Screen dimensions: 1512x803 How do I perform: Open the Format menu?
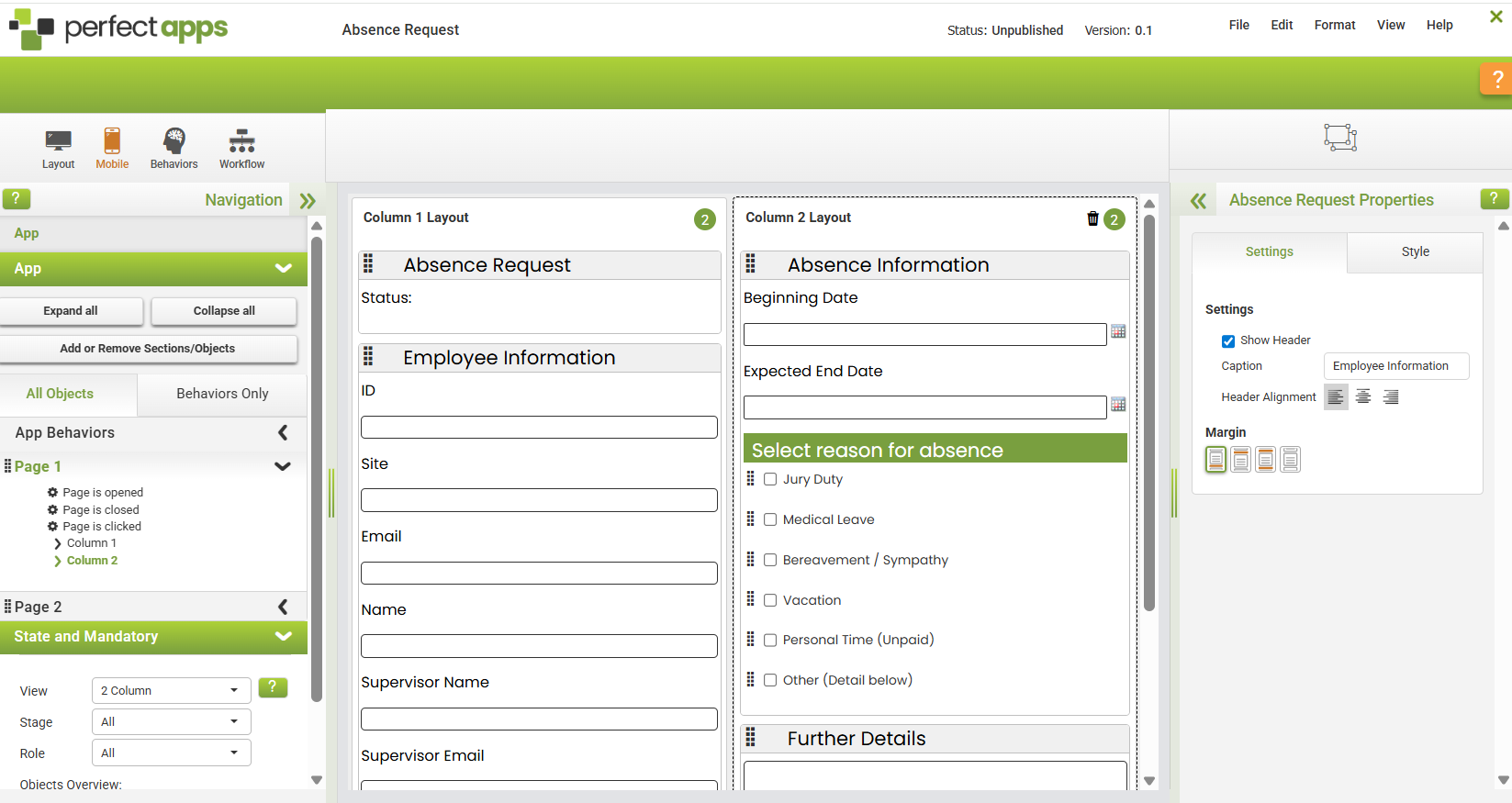[1334, 25]
